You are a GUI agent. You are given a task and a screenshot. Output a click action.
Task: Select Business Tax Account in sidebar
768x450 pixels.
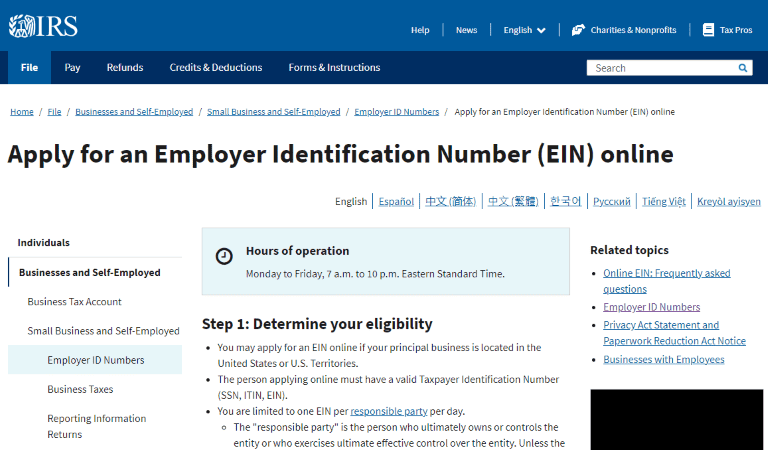point(74,302)
